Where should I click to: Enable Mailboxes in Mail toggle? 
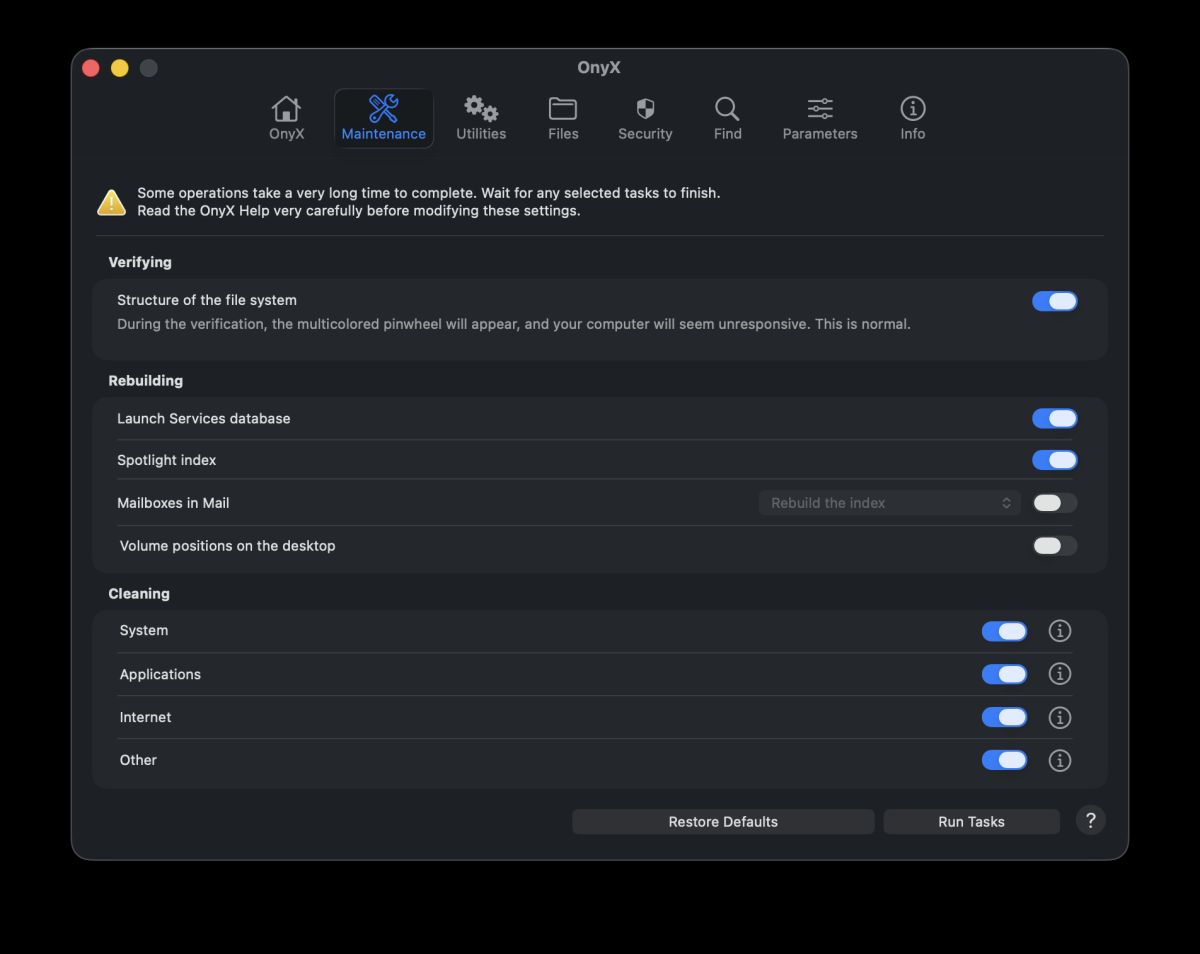(1055, 503)
